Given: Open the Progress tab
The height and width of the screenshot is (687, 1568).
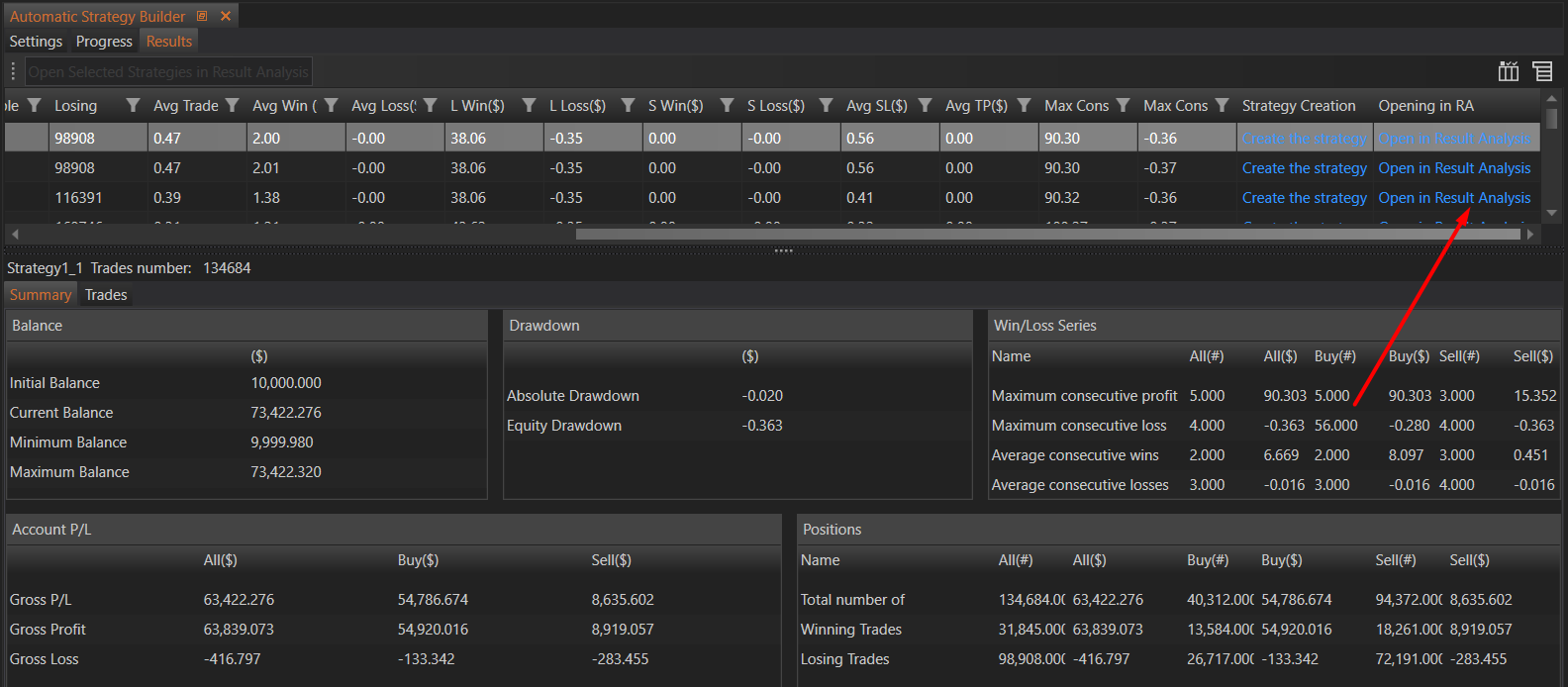Looking at the screenshot, I should coord(104,42).
